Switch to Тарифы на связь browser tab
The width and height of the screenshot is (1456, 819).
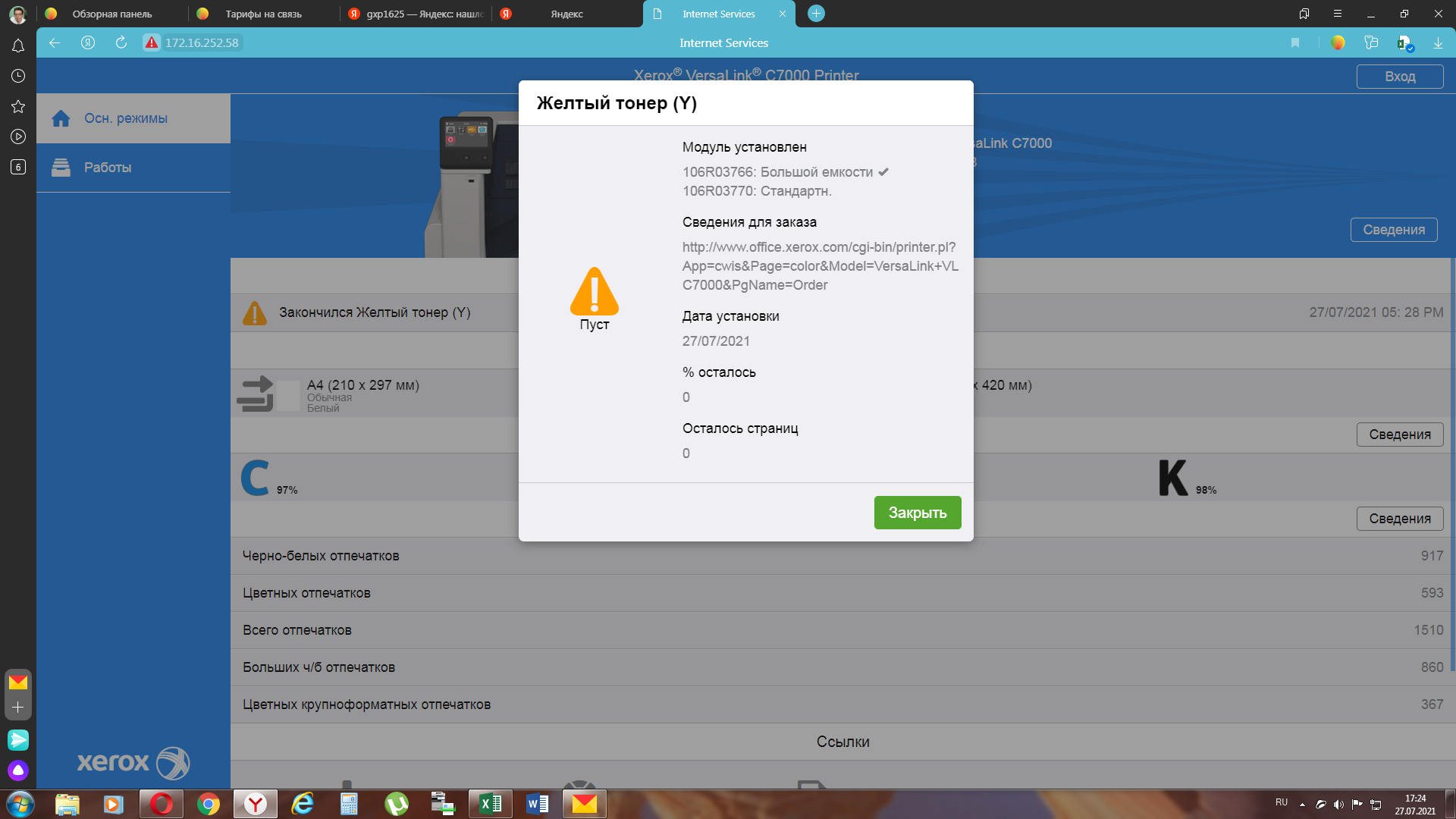tap(263, 14)
